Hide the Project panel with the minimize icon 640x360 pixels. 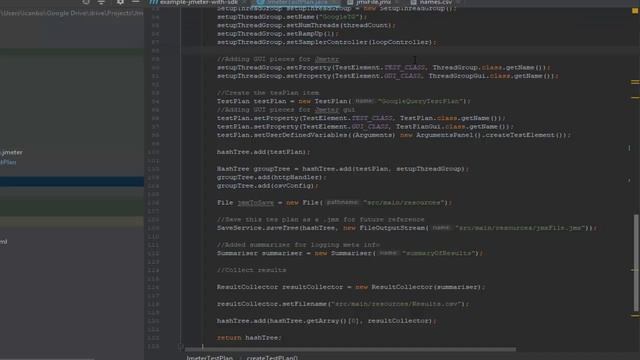(136, 2)
